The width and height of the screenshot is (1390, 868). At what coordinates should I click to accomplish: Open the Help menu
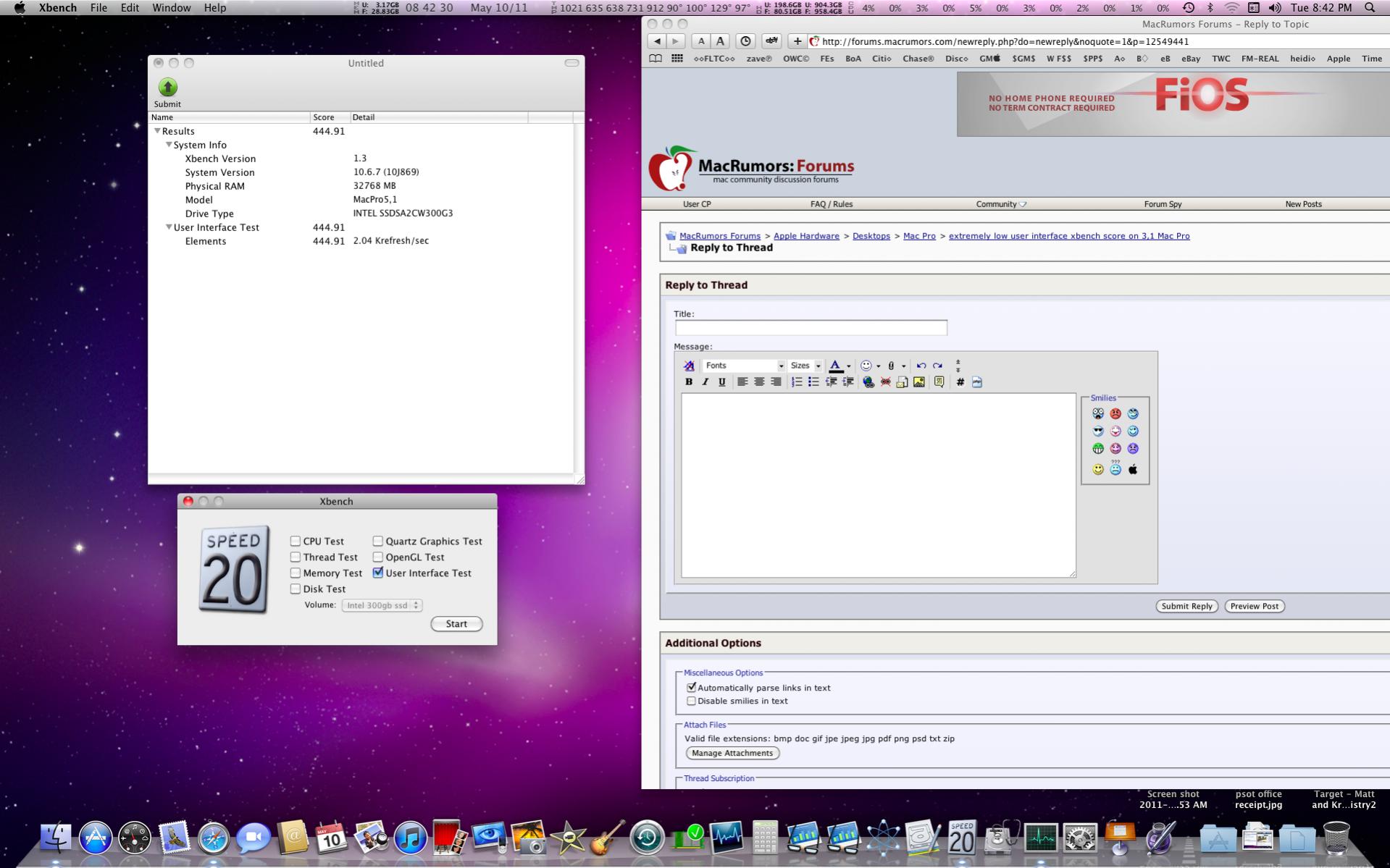(x=214, y=7)
